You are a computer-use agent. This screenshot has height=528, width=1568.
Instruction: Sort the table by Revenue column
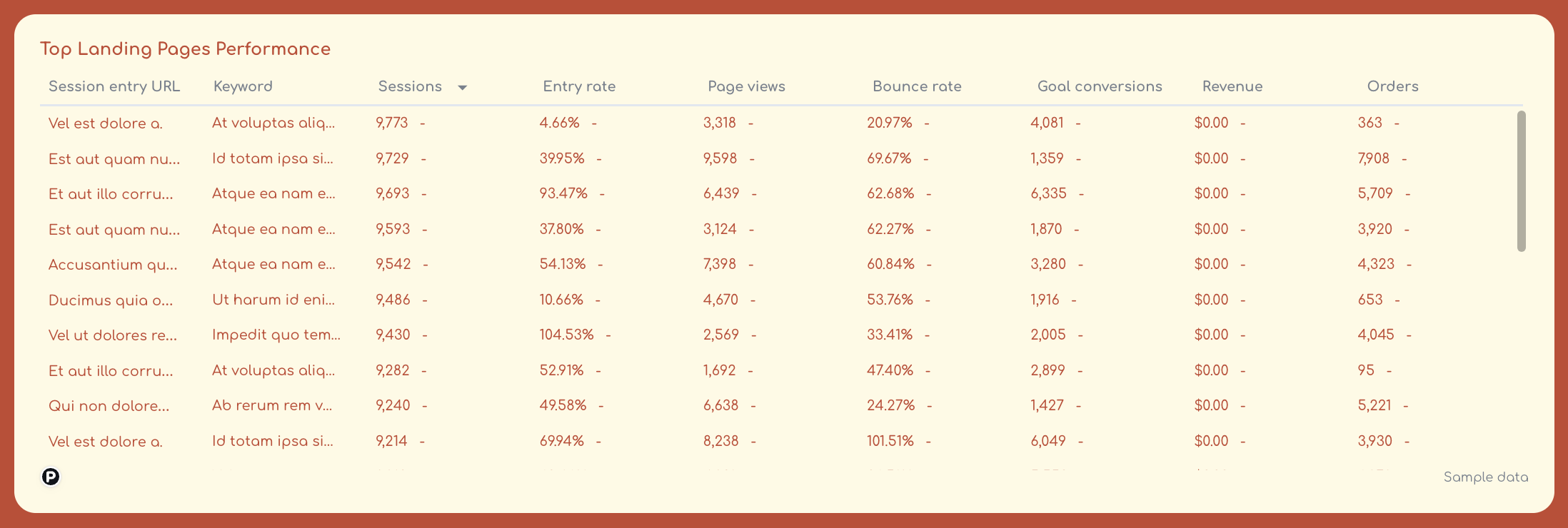click(1232, 86)
